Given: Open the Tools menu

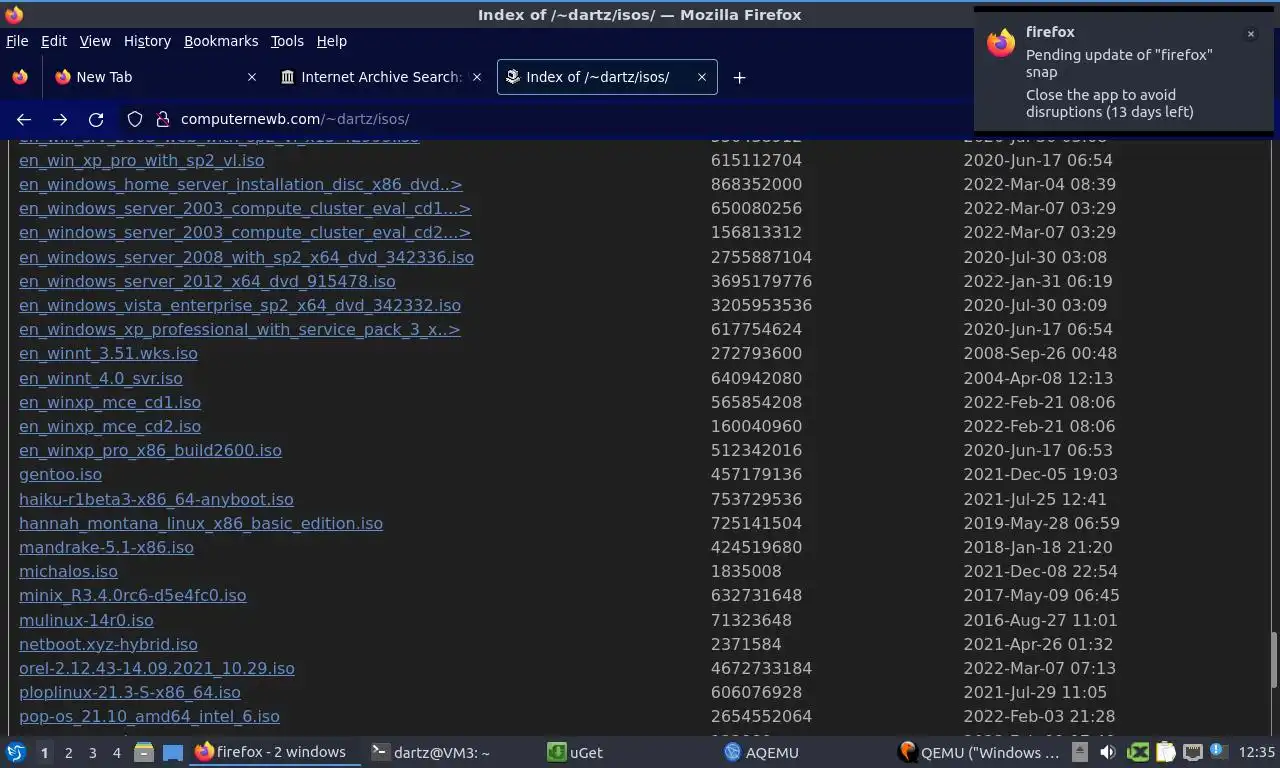Looking at the screenshot, I should click(x=287, y=41).
